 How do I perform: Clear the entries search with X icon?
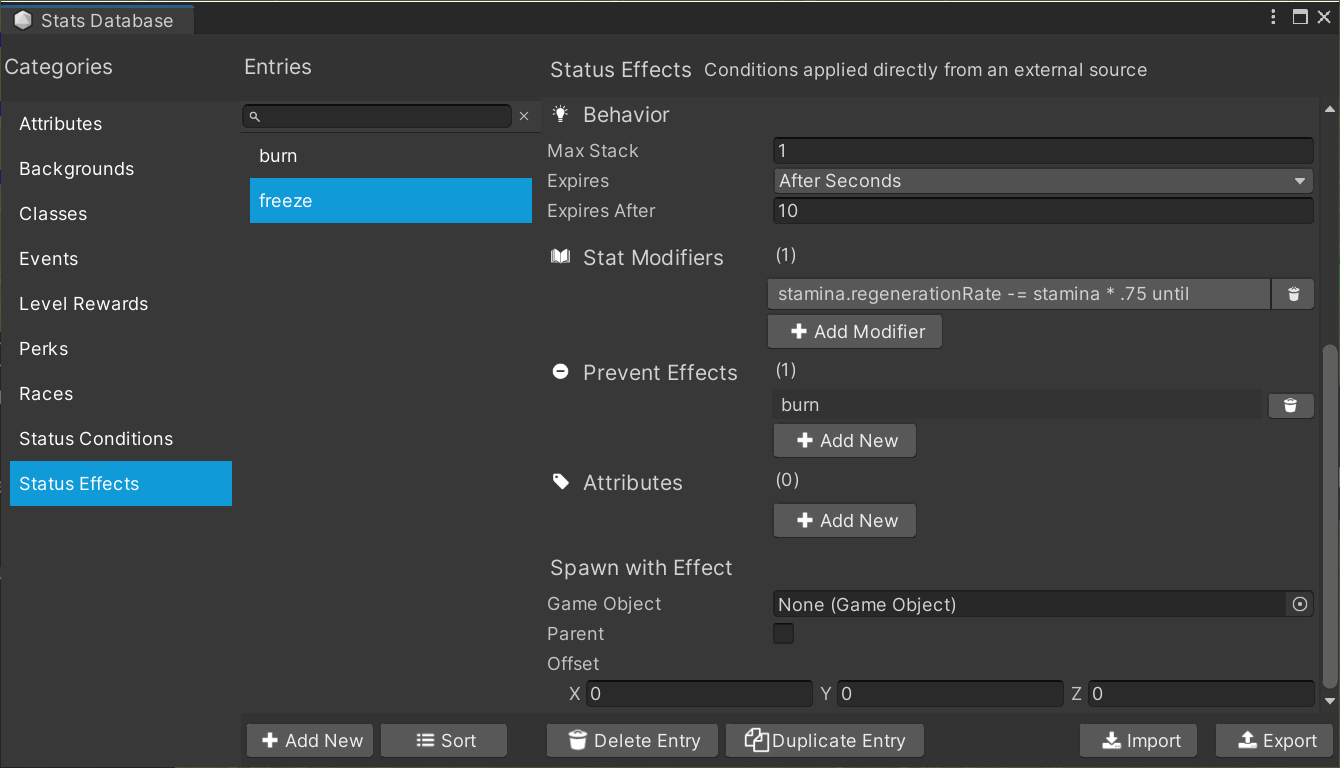[x=524, y=117]
